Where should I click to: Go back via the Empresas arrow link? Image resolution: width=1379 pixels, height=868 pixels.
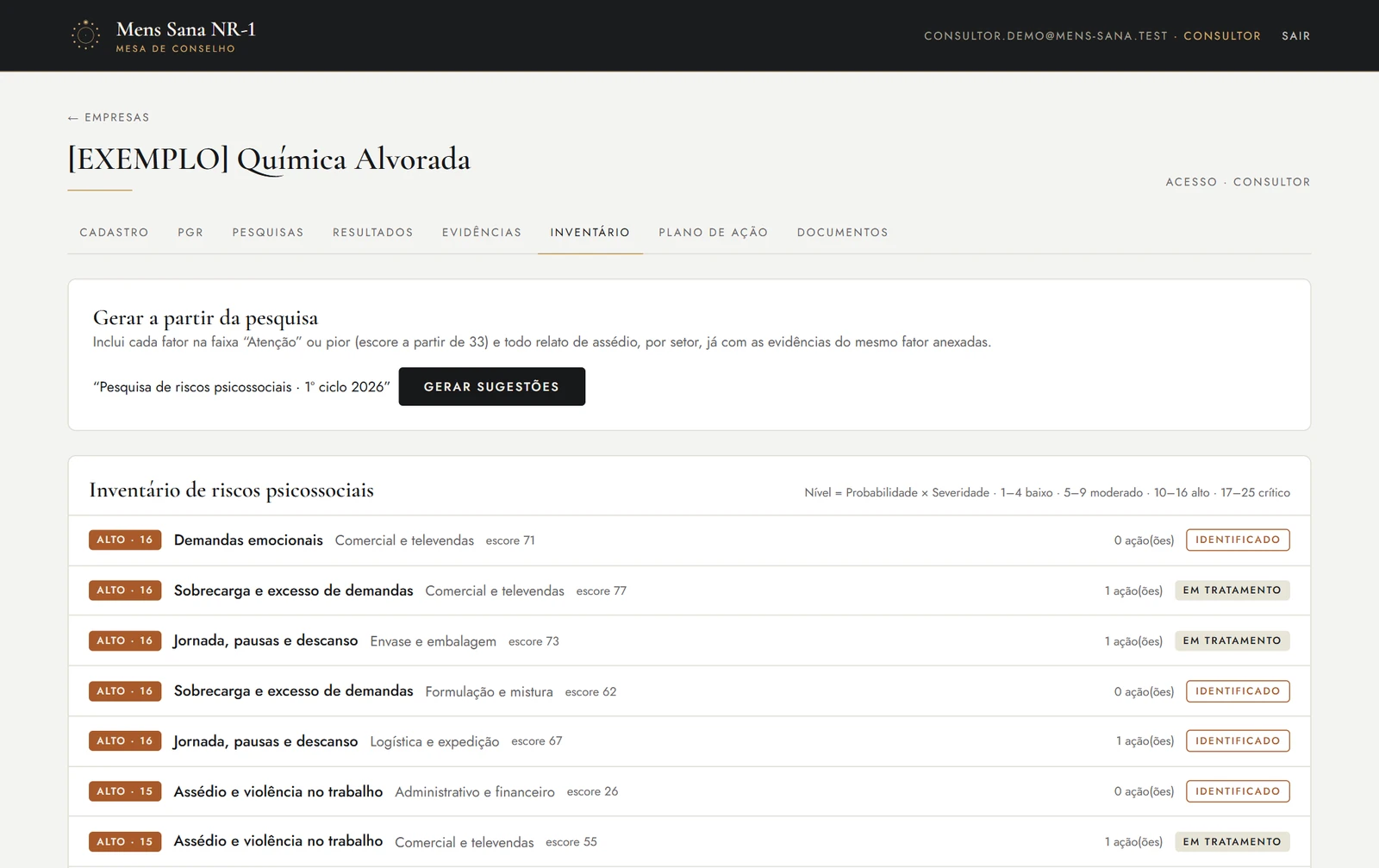[x=109, y=117]
